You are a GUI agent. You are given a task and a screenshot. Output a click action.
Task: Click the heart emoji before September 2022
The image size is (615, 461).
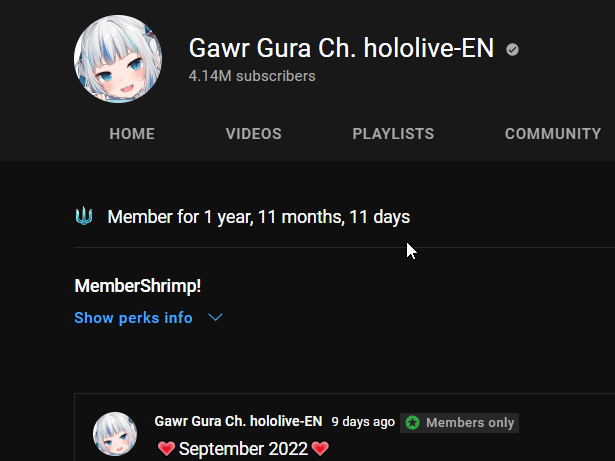point(166,448)
